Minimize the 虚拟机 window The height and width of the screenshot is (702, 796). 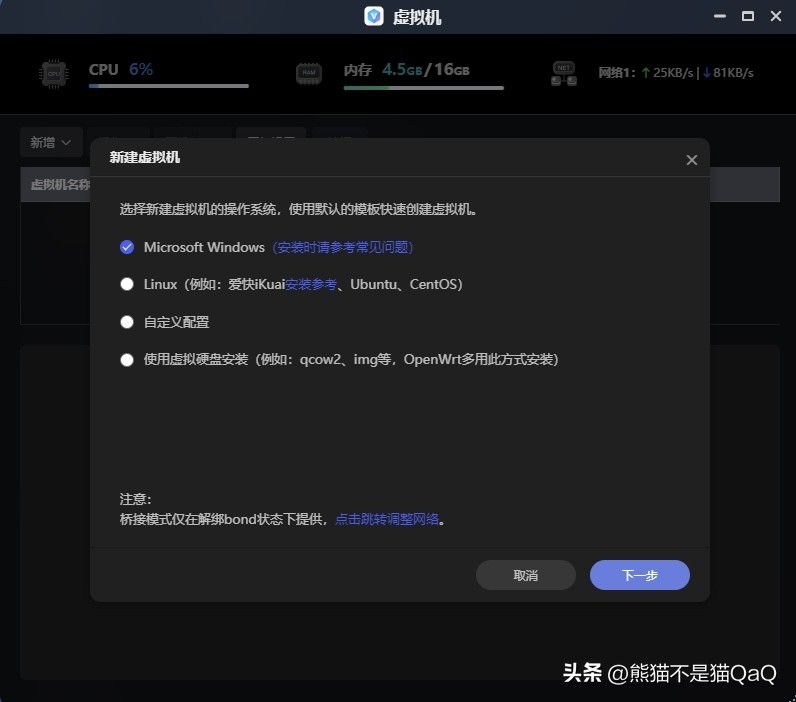(719, 16)
